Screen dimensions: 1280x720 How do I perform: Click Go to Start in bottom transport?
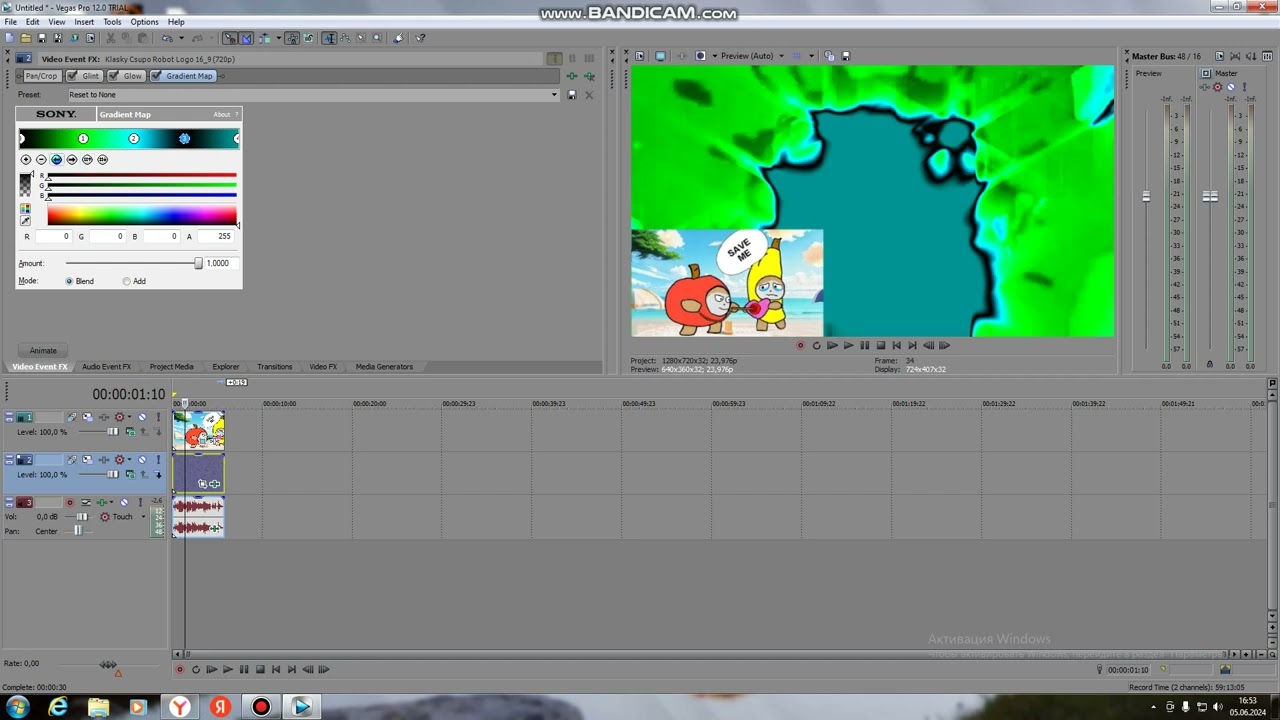coord(276,670)
